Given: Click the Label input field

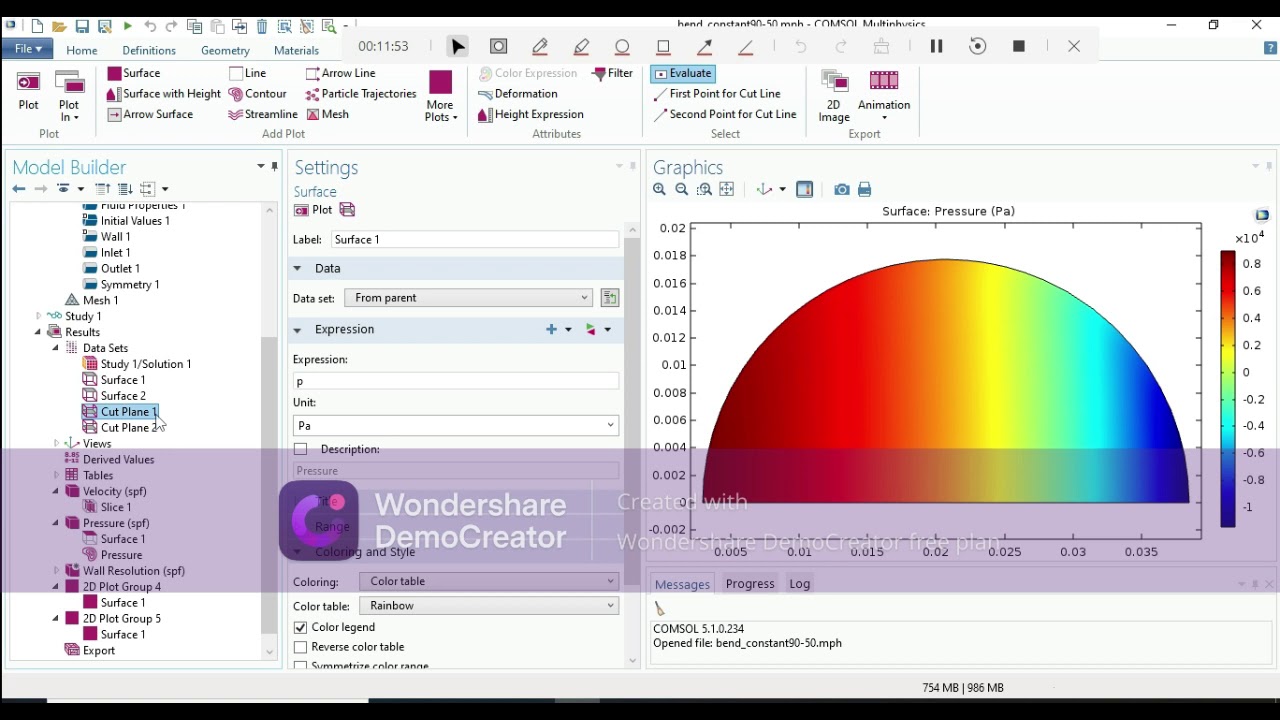Looking at the screenshot, I should coord(475,240).
